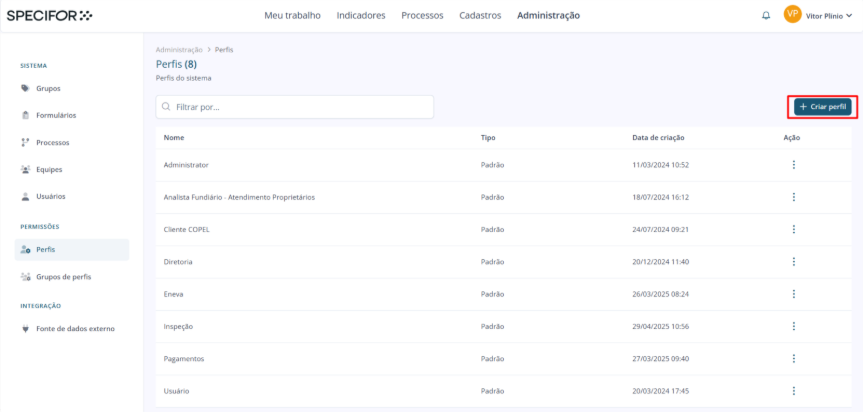Open action menu for Usuário row
This screenshot has height=412, width=864.
point(793,391)
